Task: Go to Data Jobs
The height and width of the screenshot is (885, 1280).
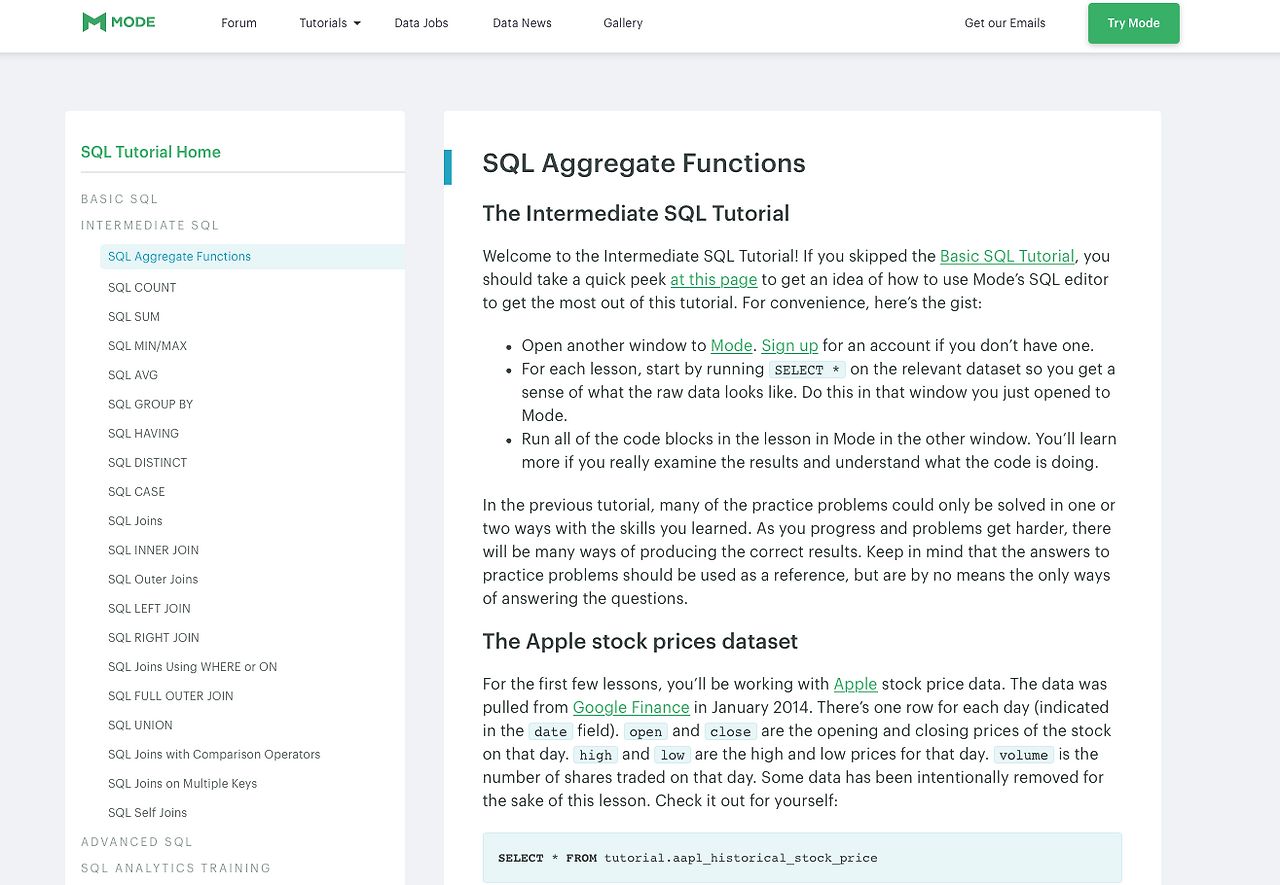Action: (x=421, y=23)
